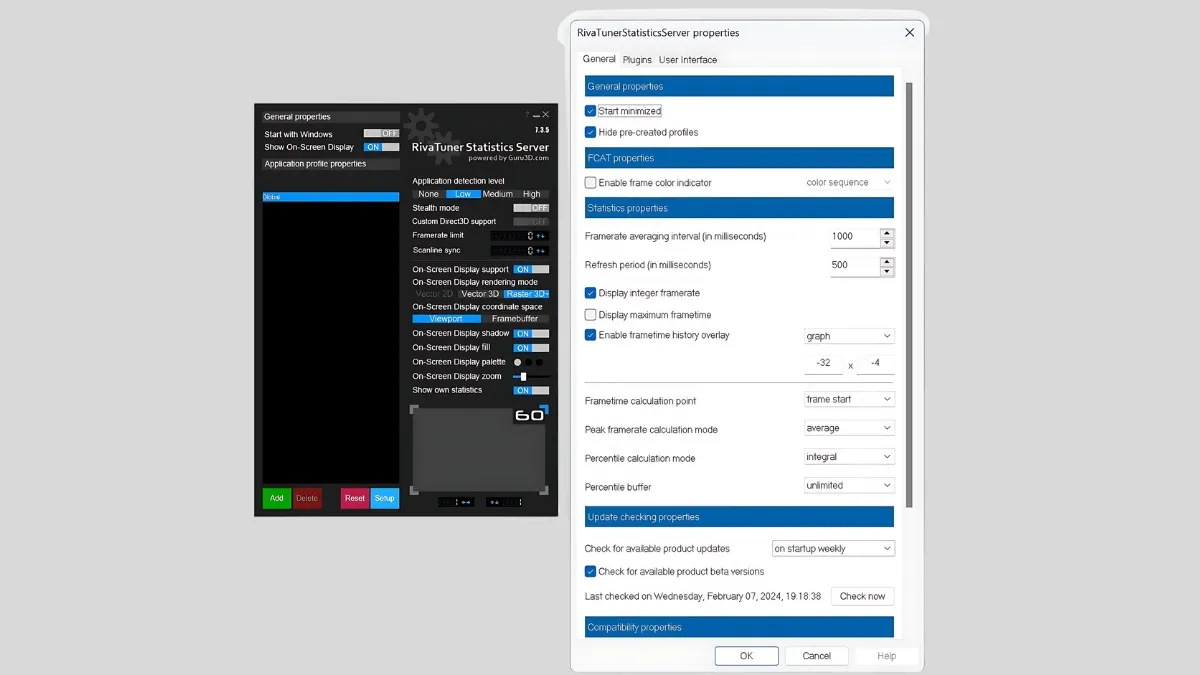This screenshot has width=1200, height=675.
Task: Click the Scanline sync arrows icon
Action: 541,251
